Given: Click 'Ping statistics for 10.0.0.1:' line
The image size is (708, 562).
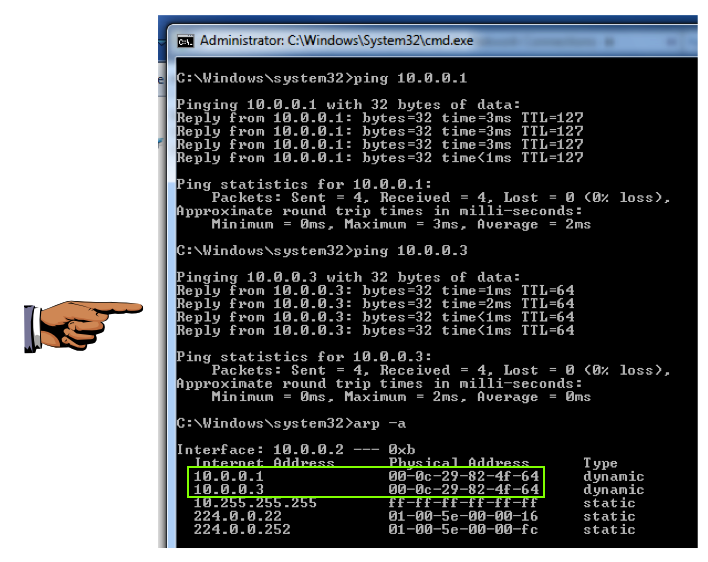Looking at the screenshot, I should tap(304, 185).
